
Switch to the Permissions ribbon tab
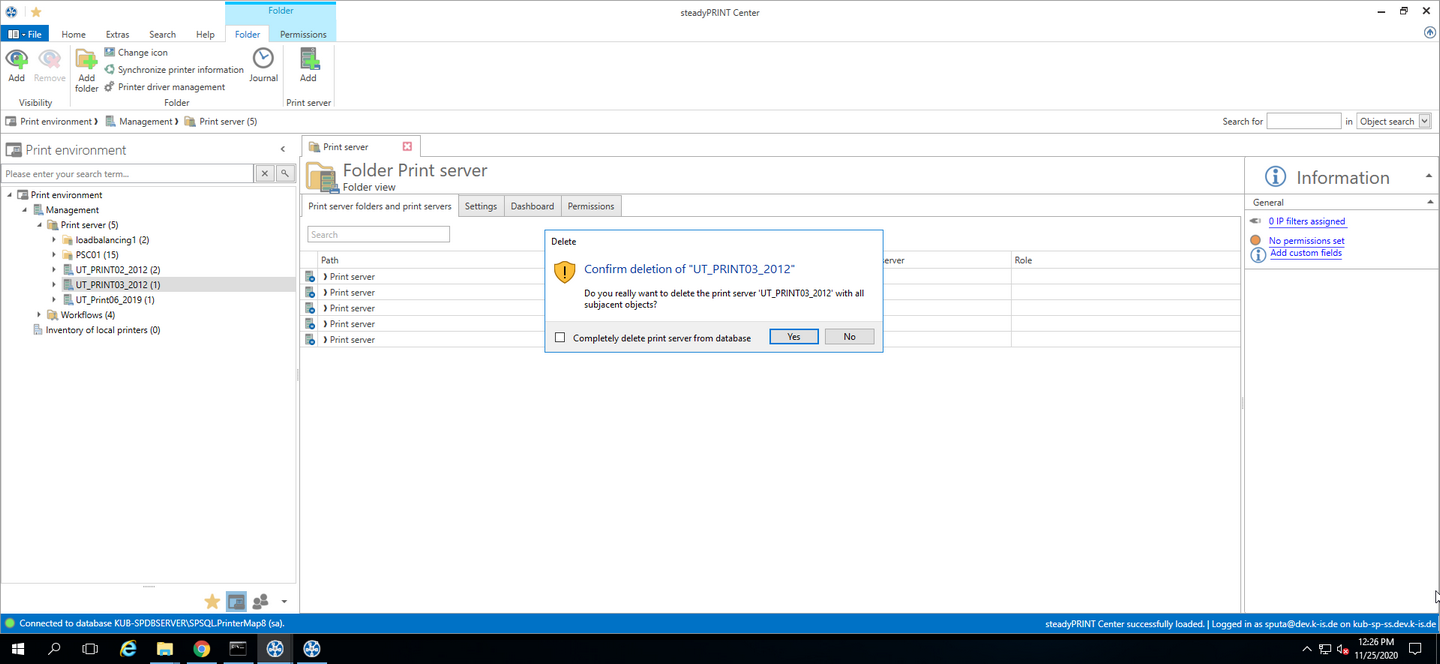point(303,34)
